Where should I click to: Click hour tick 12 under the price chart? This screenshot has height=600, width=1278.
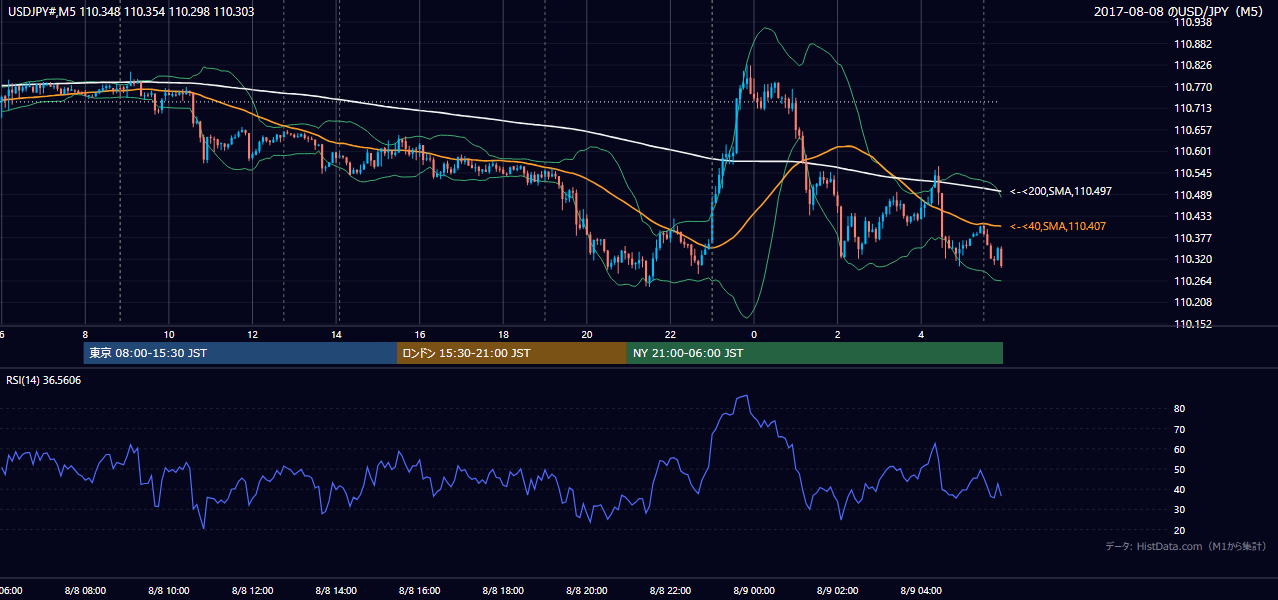pos(253,335)
